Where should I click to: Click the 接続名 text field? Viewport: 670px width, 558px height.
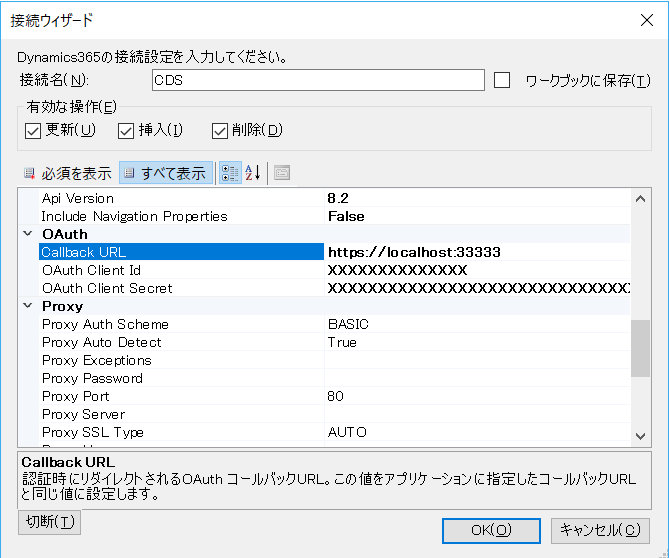[x=318, y=80]
